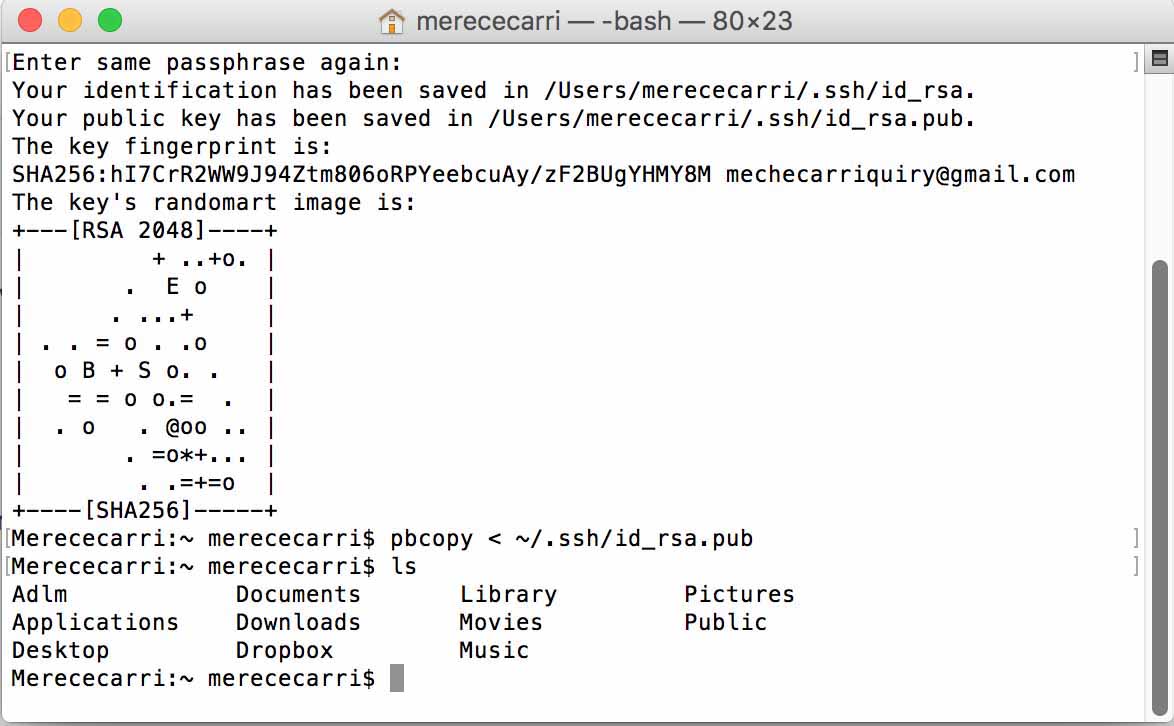Minimize the window using yellow button

tap(70, 20)
